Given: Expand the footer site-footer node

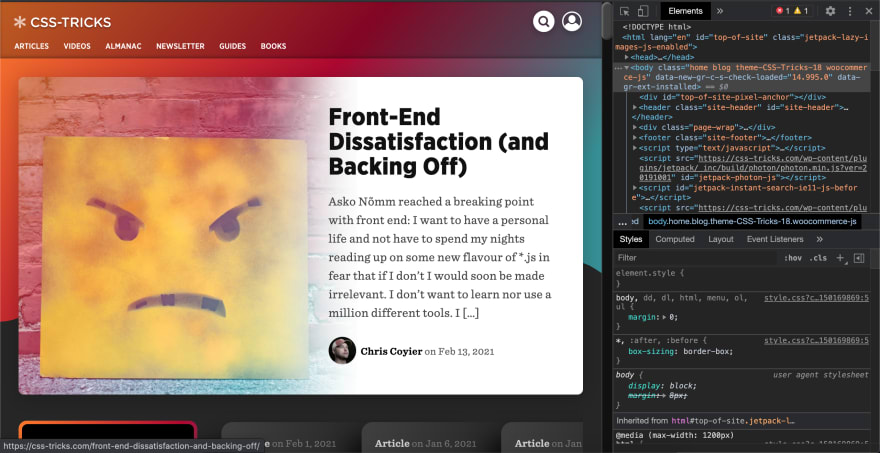Looking at the screenshot, I should 635,138.
